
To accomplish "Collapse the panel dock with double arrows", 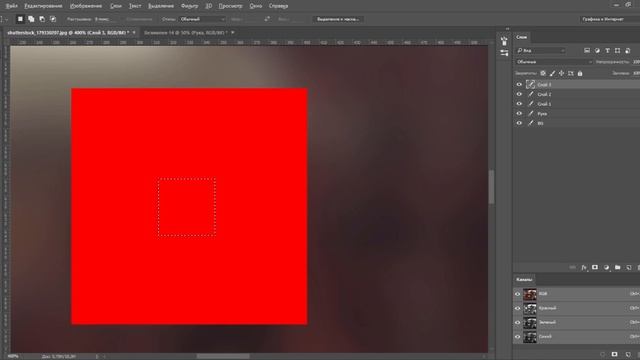I will click(507, 29).
